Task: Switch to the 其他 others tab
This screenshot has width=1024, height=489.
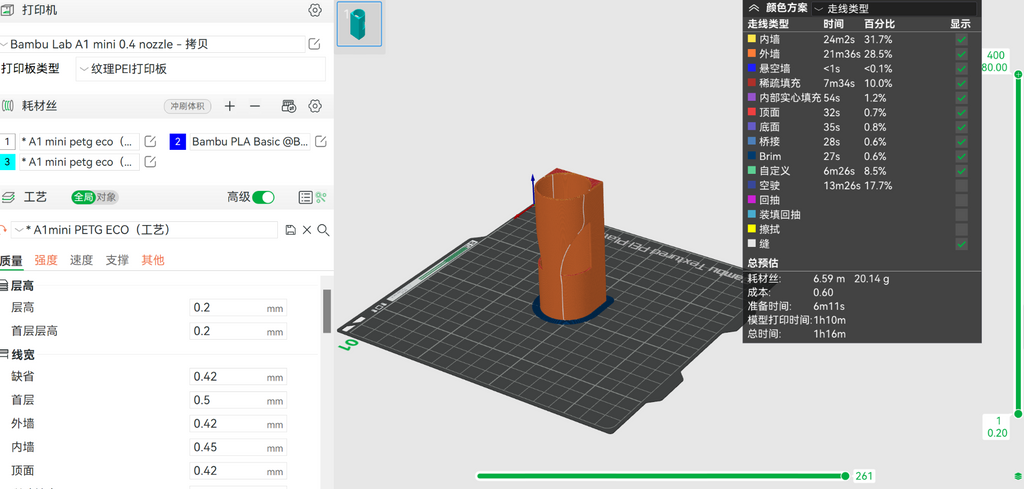Action: pos(153,260)
